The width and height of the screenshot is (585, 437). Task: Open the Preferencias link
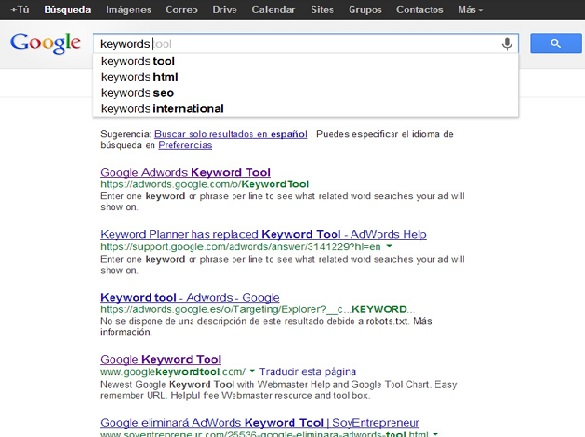[x=185, y=145]
